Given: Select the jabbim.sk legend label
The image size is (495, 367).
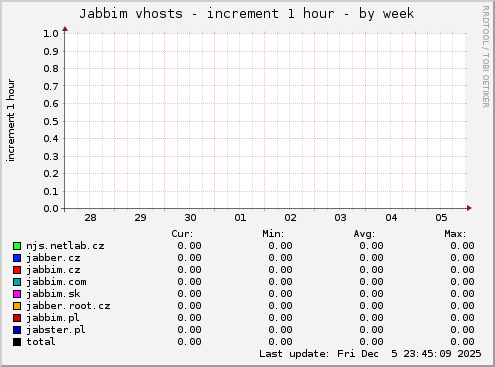Looking at the screenshot, I should pos(53,294).
